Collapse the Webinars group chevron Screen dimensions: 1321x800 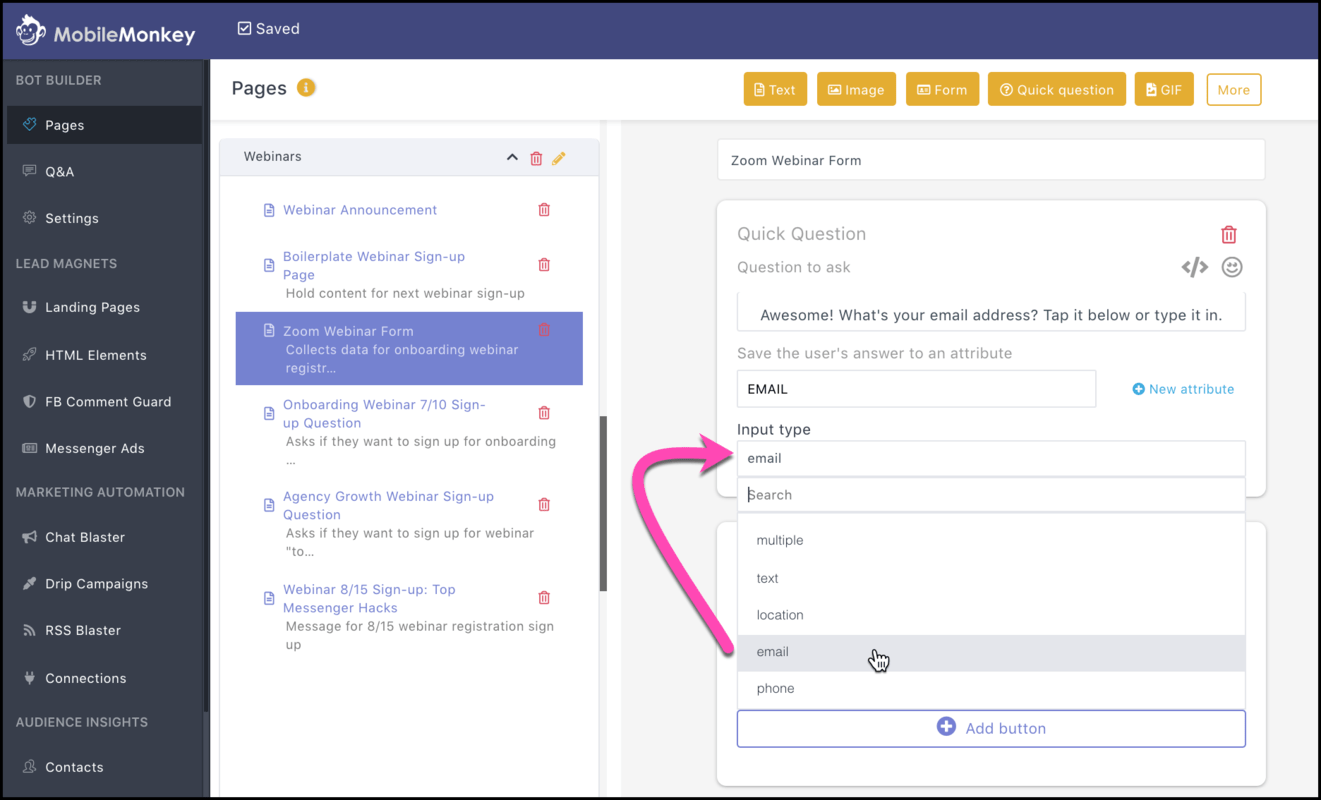(512, 158)
